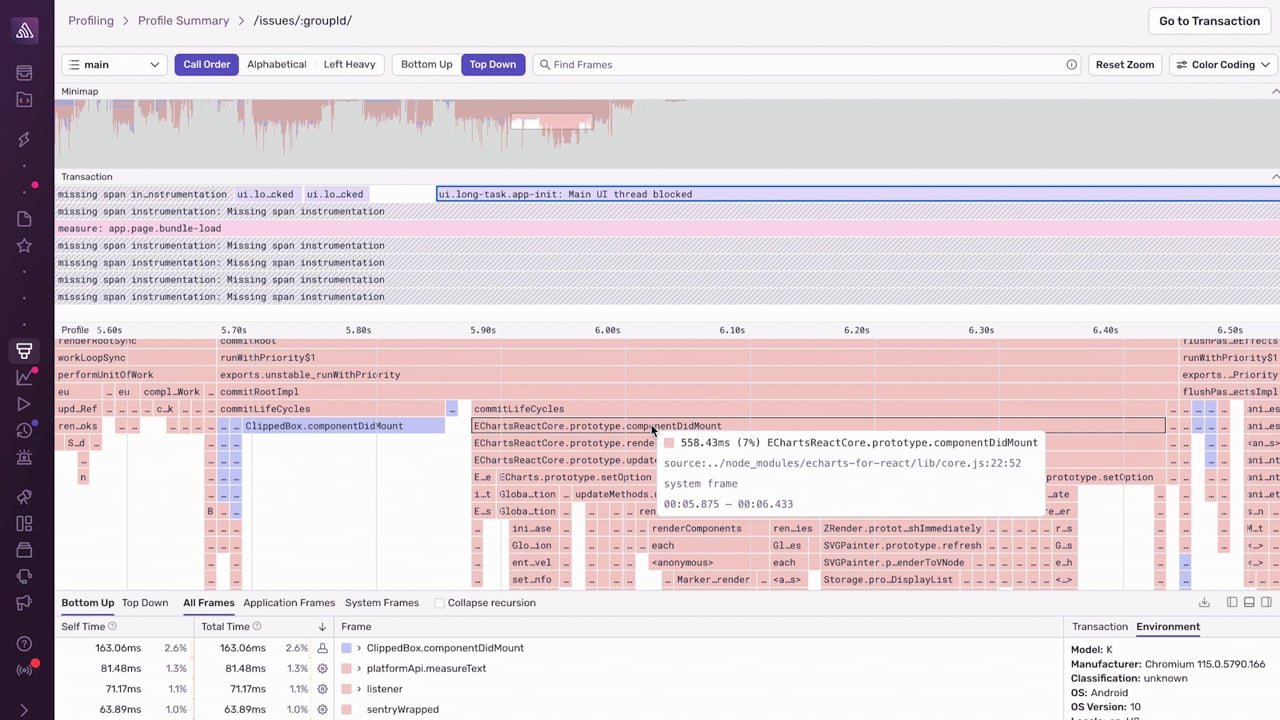Switch to the left panel layout icon
This screenshot has height=720, width=1280.
pyautogui.click(x=1232, y=603)
